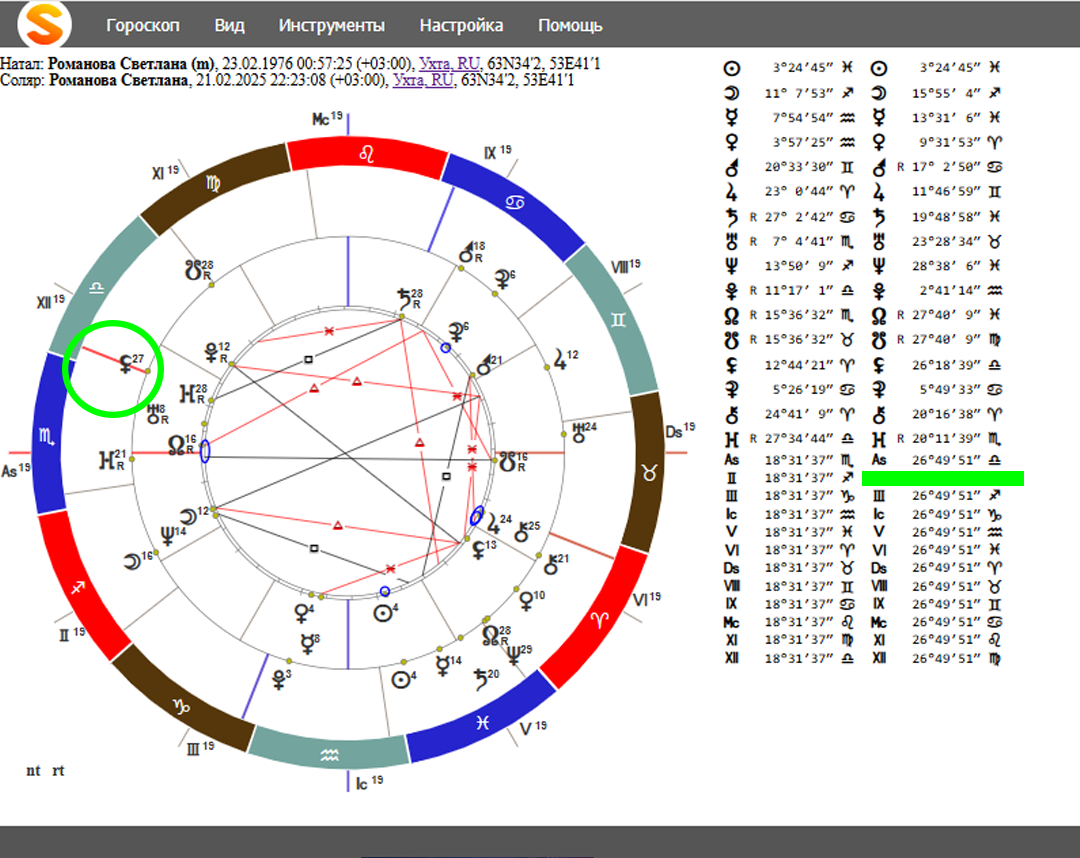Select solar Jupiter value 11°46'59"
The image size is (1080, 858).
click(x=946, y=191)
